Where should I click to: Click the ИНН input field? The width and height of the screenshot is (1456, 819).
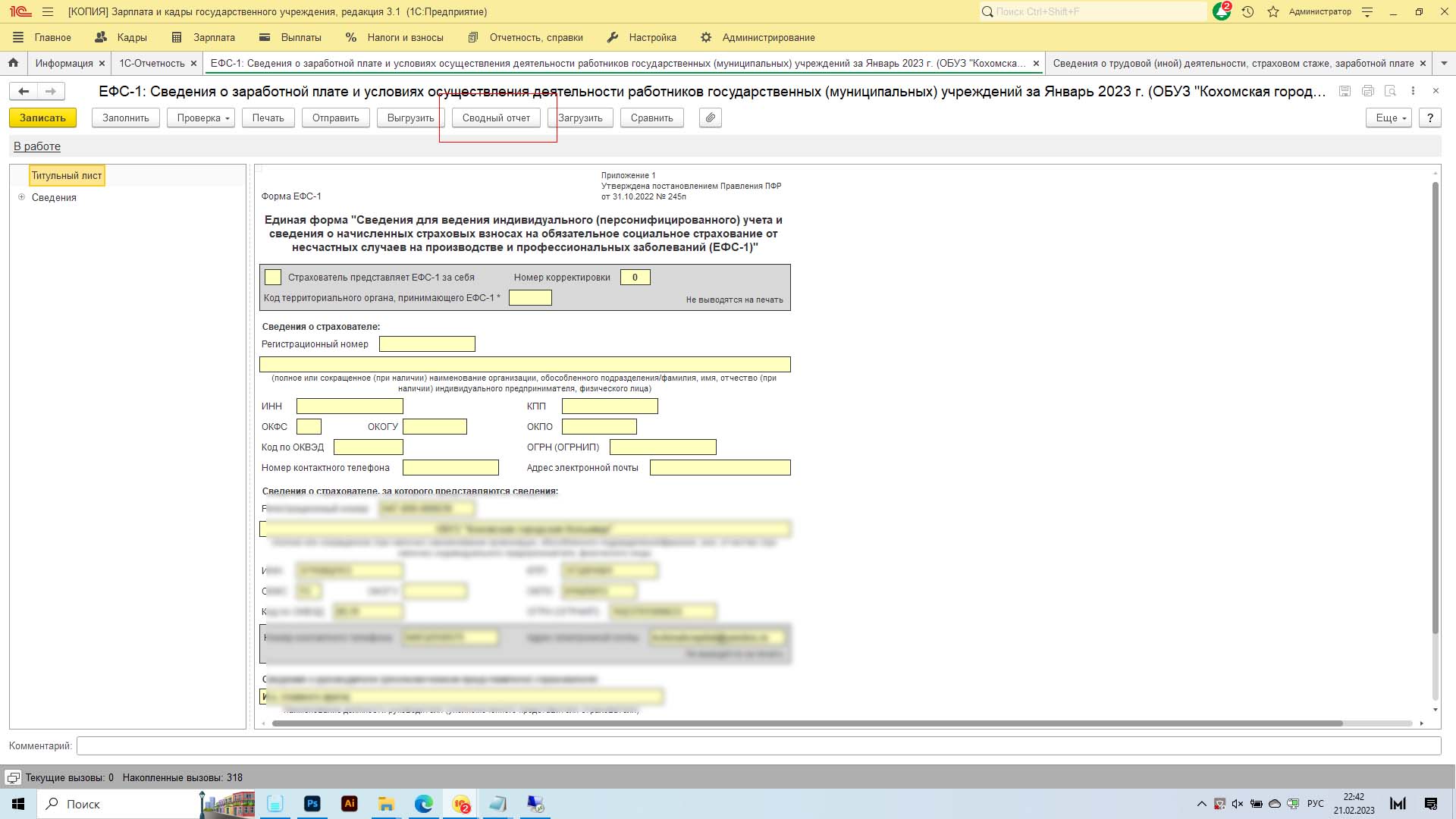350,406
